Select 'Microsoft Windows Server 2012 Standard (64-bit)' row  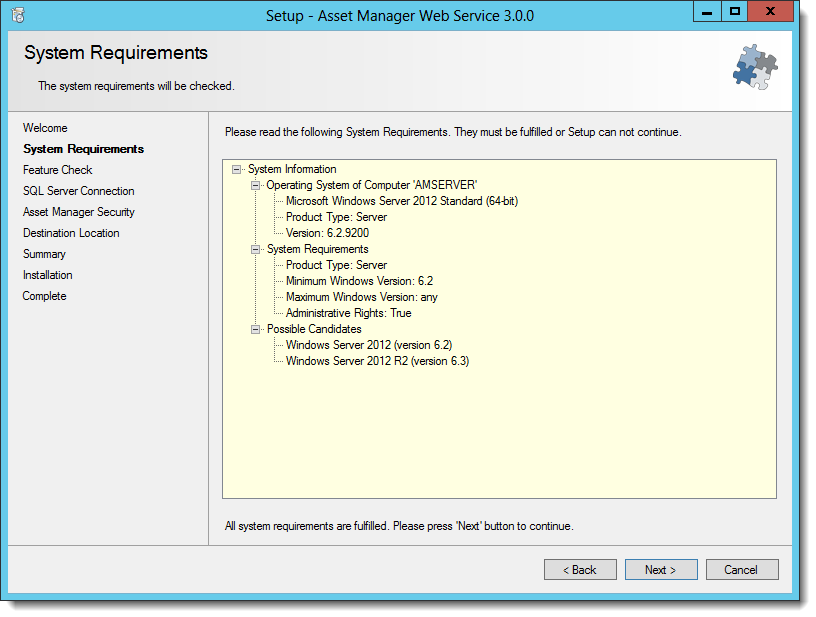point(402,201)
